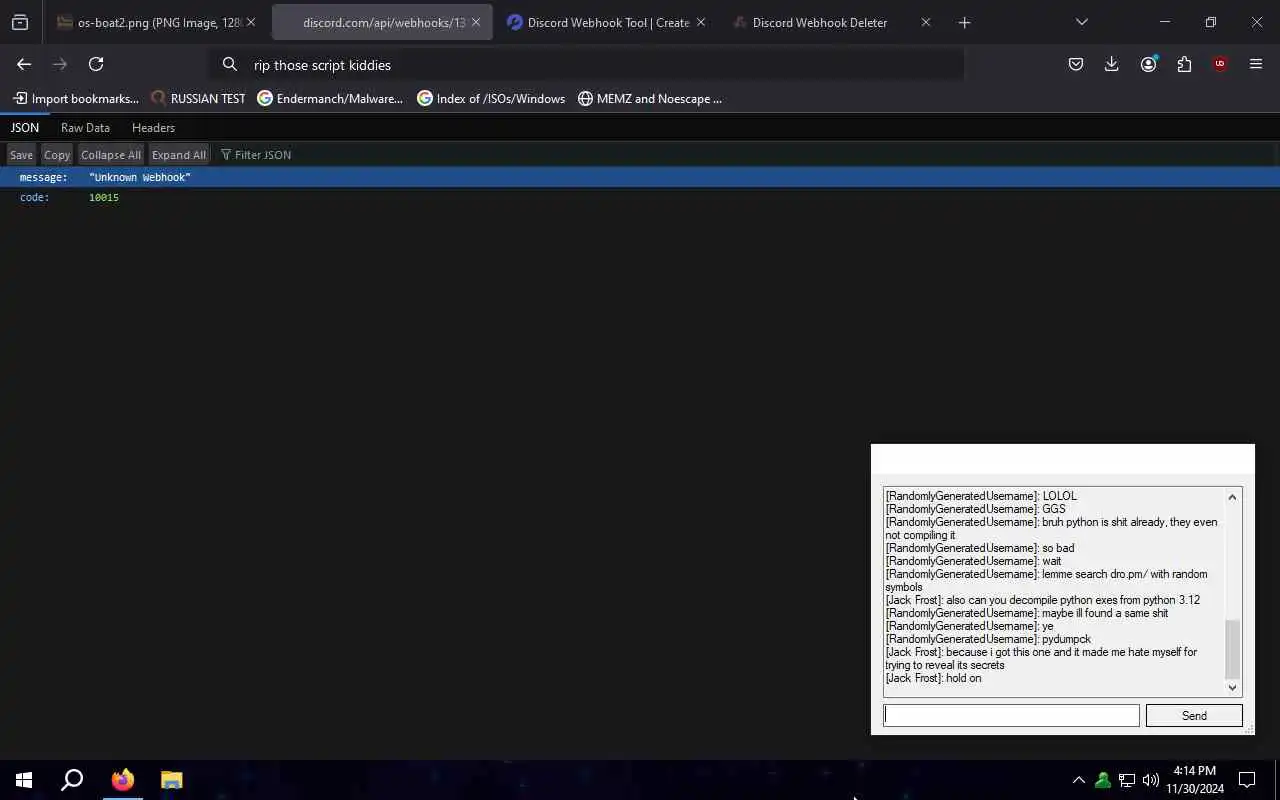Reload the current page
1280x800 pixels.
(x=96, y=64)
